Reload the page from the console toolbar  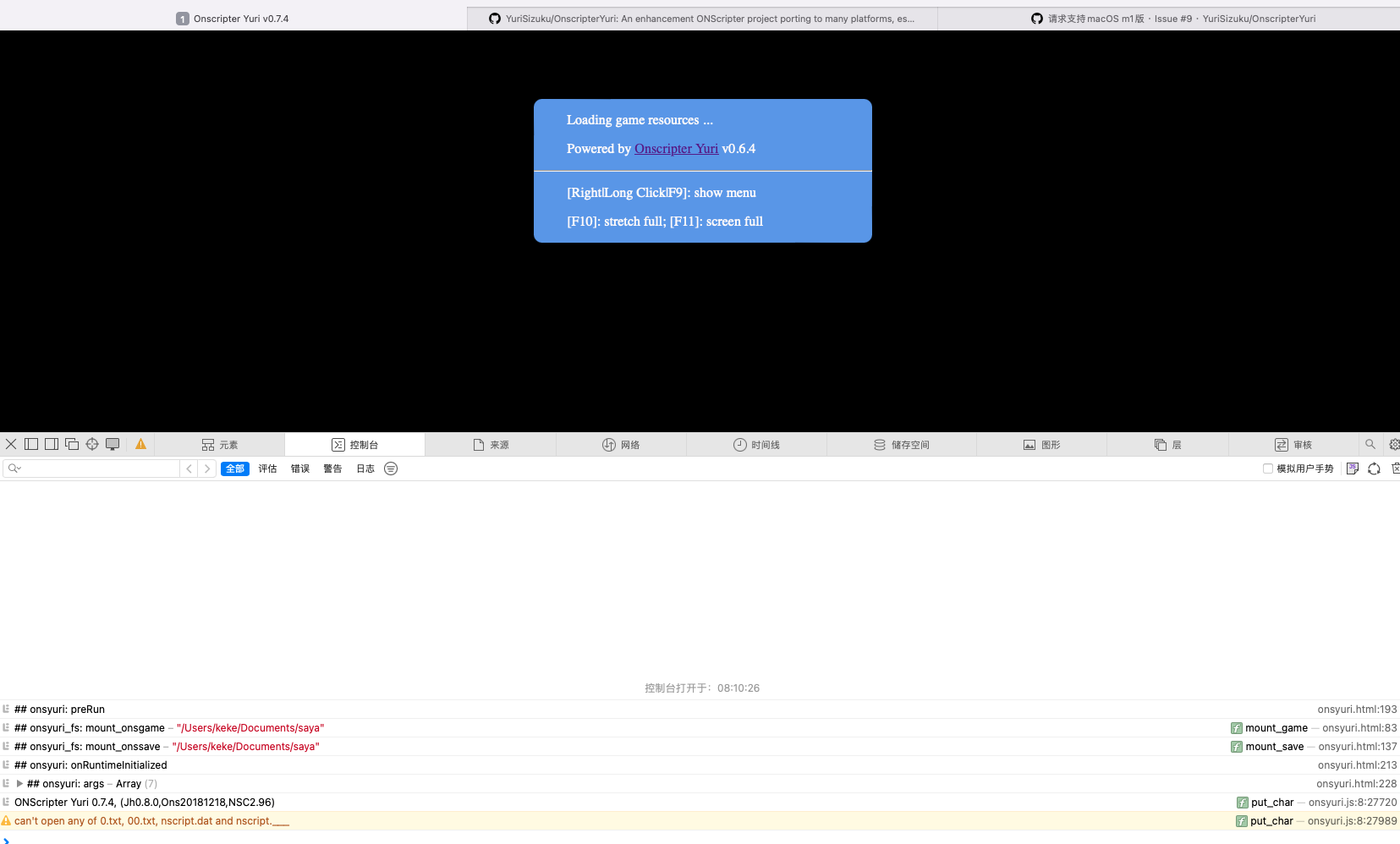(x=1374, y=469)
